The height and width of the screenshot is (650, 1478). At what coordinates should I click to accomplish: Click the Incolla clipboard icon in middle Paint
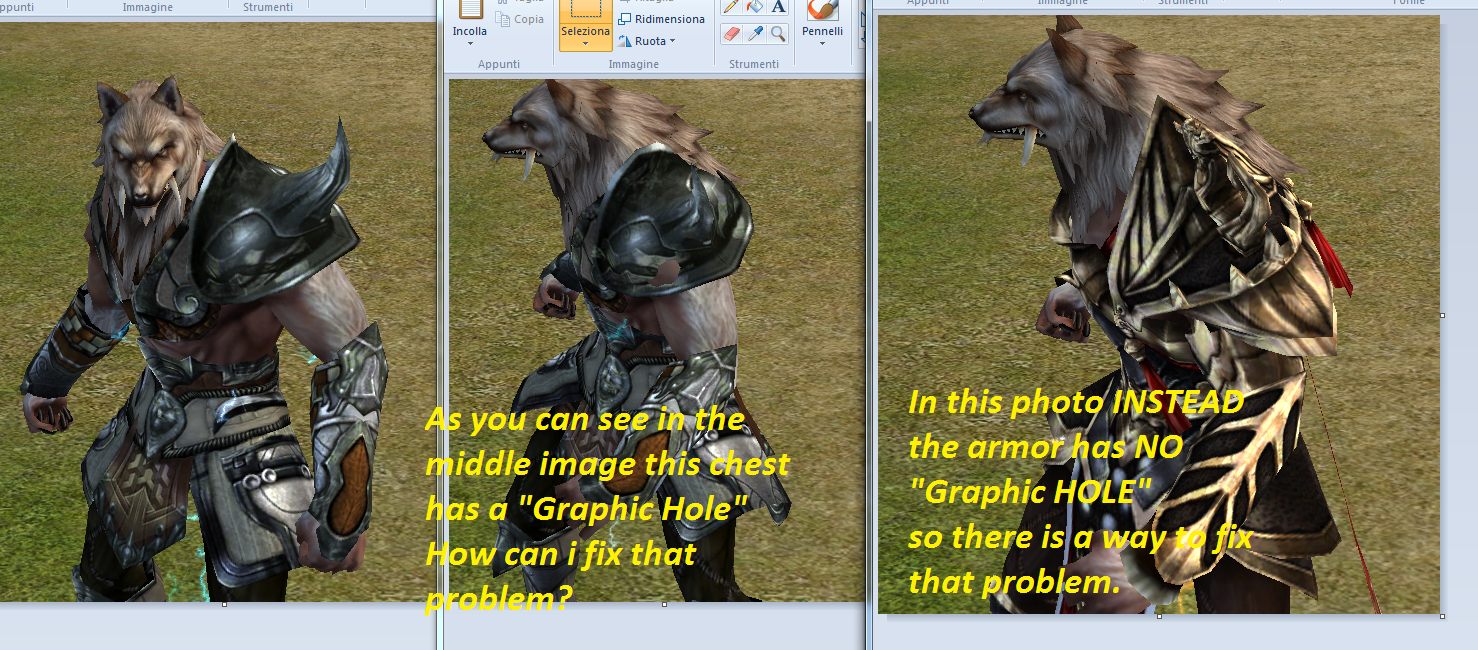[x=470, y=9]
